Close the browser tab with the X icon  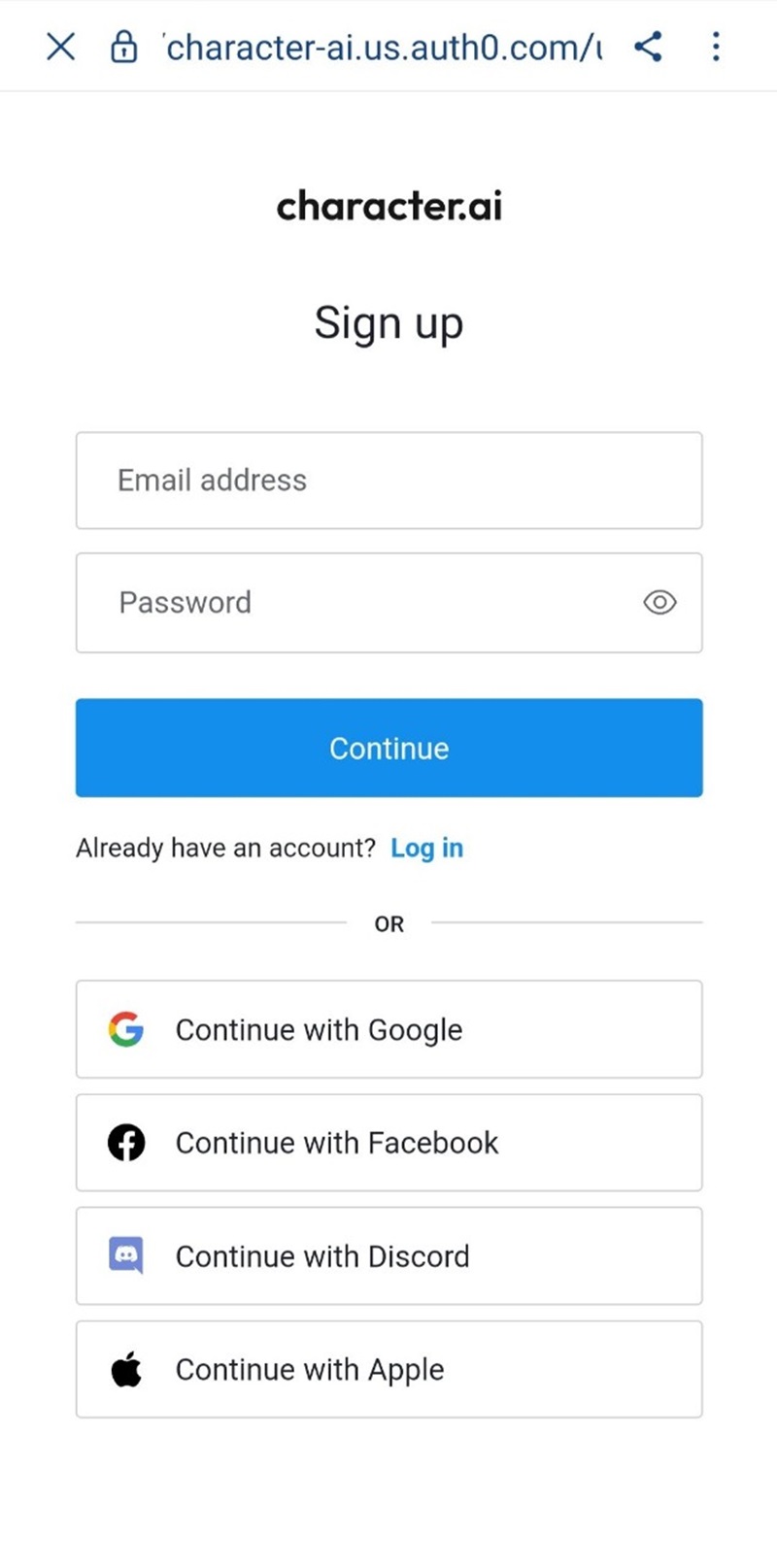point(60,46)
